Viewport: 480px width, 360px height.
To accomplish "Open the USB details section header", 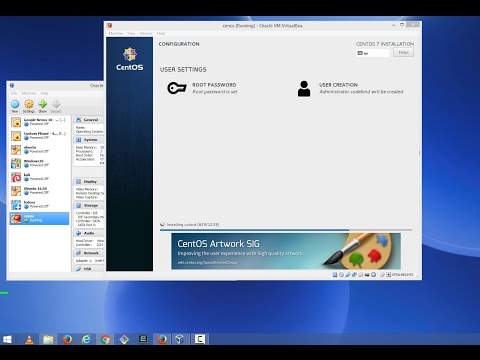I will [x=88, y=269].
